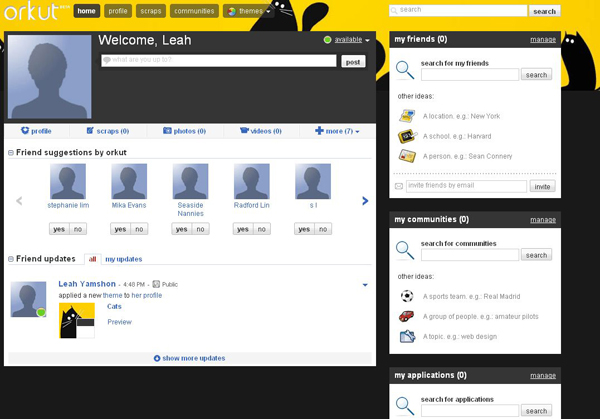600x419 pixels.
Task: Click the top site search field
Action: coord(458,10)
